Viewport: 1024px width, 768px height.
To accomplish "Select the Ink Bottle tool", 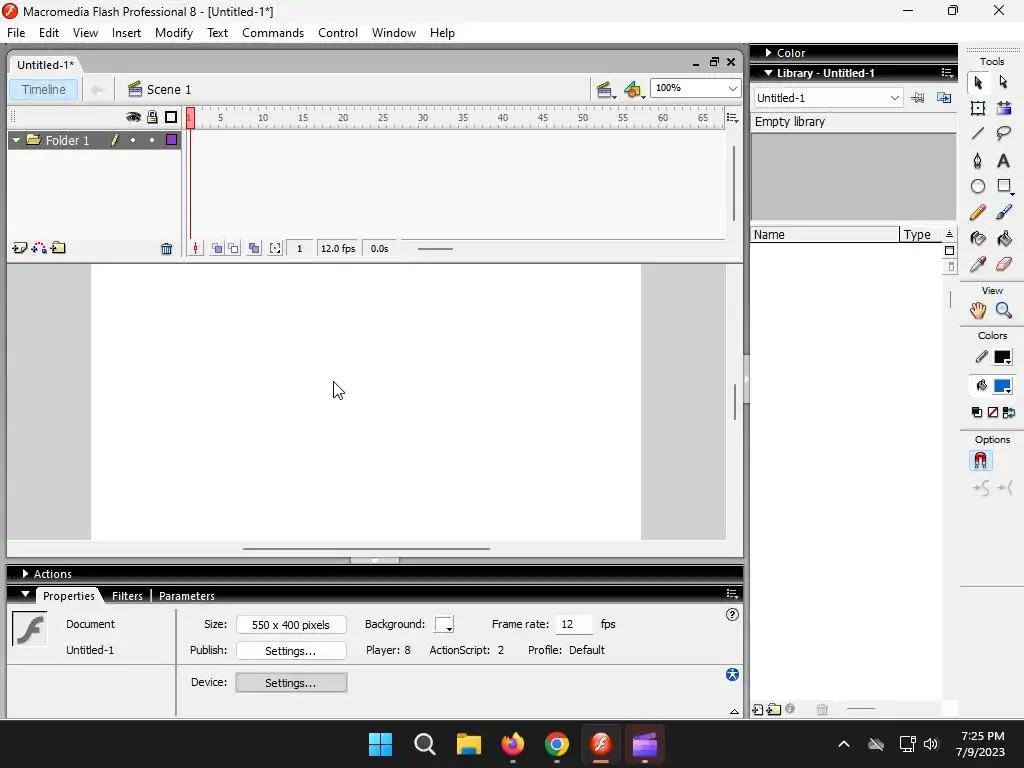I will tap(978, 238).
